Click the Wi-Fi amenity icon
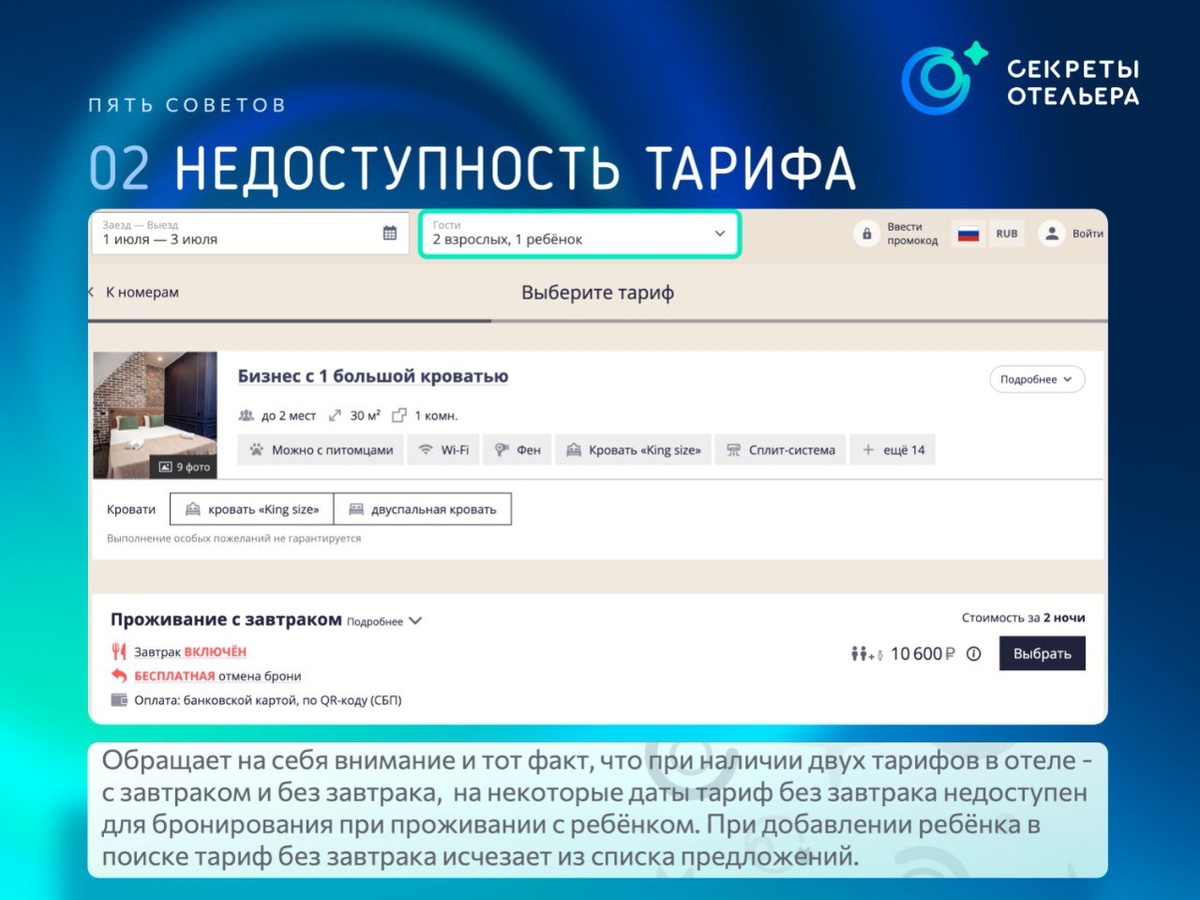Viewport: 1200px width, 900px height. (428, 450)
